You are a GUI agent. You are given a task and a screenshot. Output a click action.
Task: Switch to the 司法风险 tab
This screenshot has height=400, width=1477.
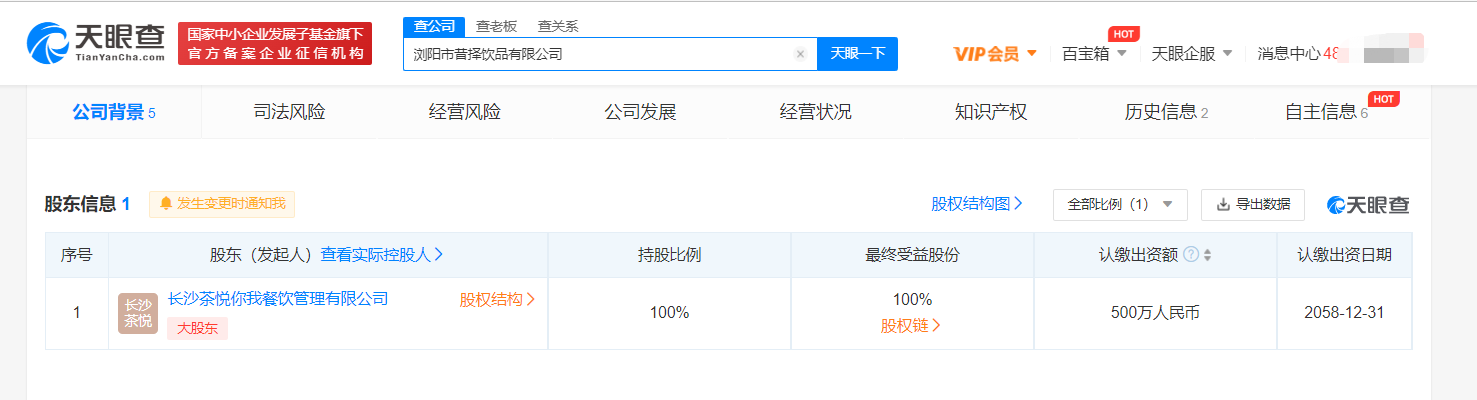[x=289, y=112]
